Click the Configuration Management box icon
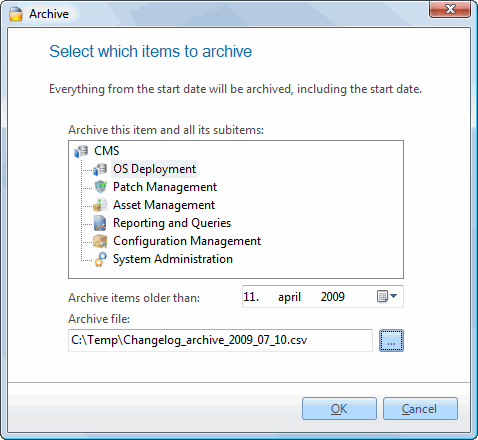478x440 pixels. 100,241
